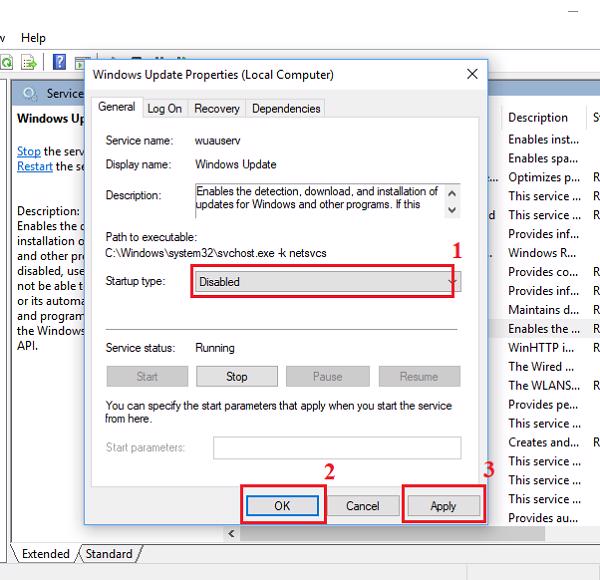Open the Recovery tab
The image size is (600, 580).
coord(216,108)
